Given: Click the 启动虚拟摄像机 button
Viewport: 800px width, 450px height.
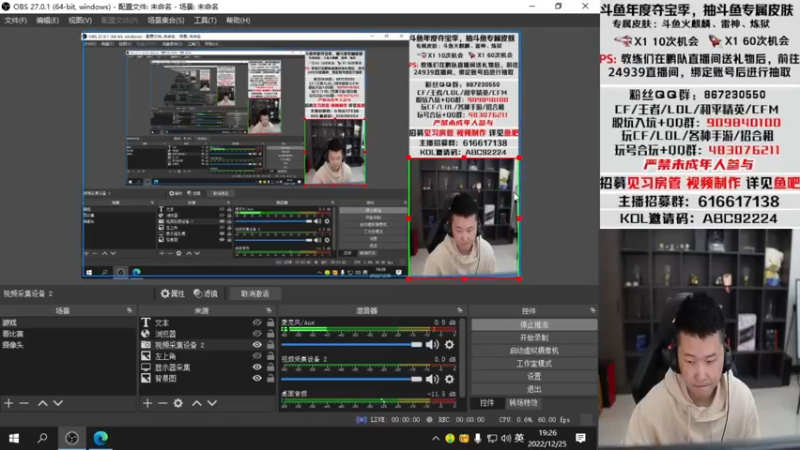Looking at the screenshot, I should click(x=534, y=351).
